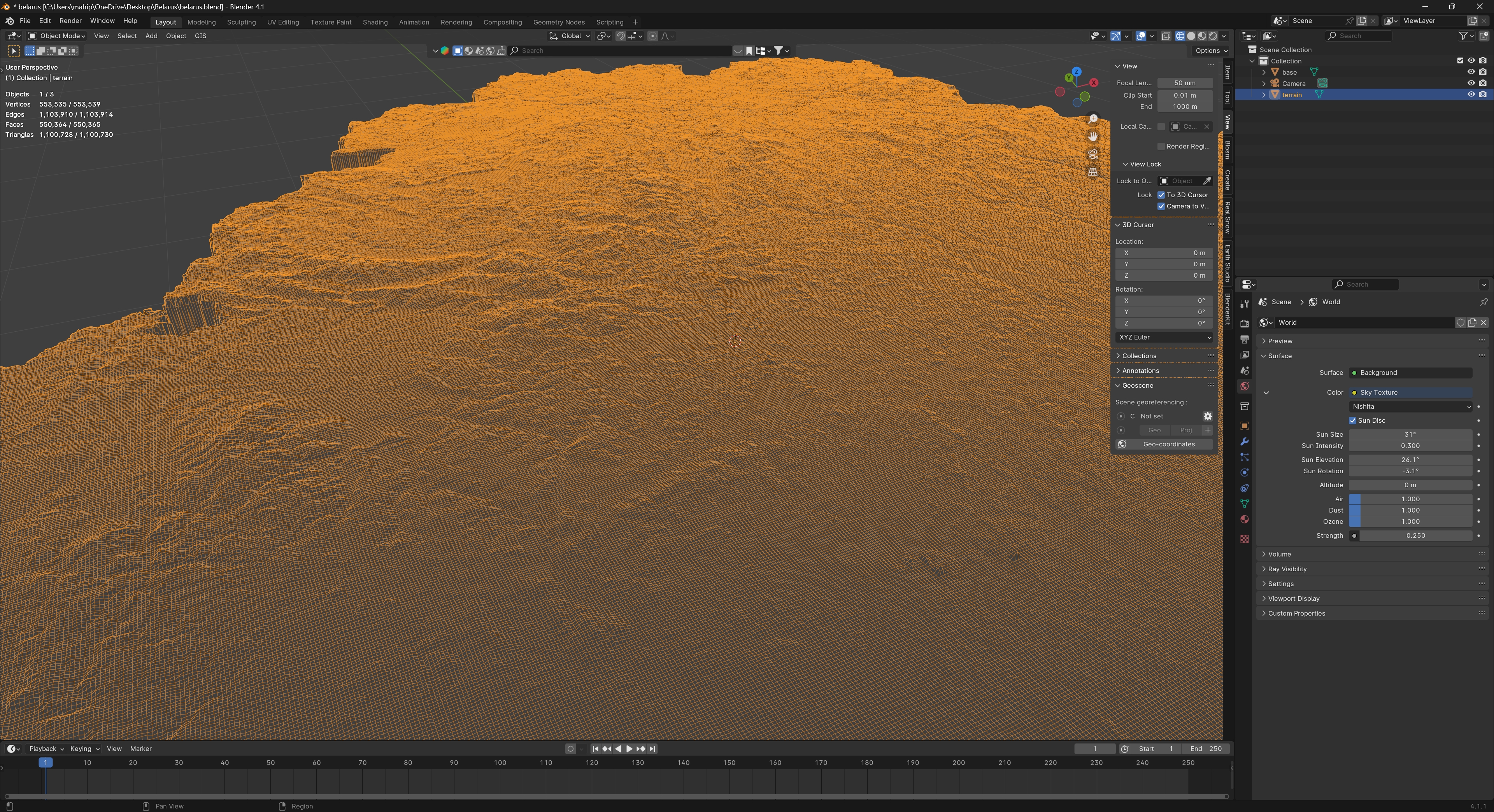Hide the terrain object in viewport
Viewport: 1494px width, 812px height.
(x=1471, y=94)
